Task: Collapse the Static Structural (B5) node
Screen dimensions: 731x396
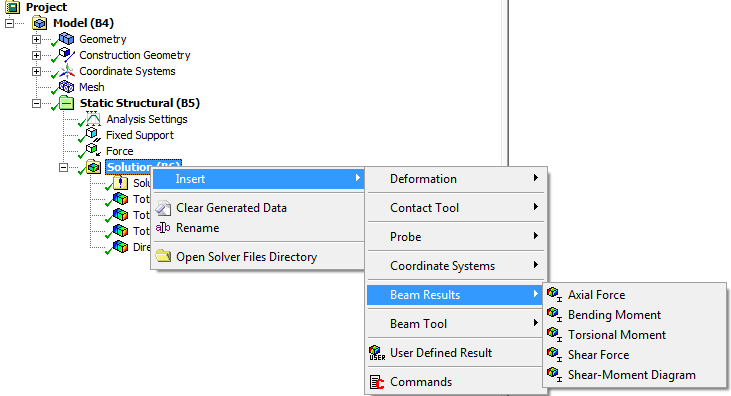Action: point(36,103)
